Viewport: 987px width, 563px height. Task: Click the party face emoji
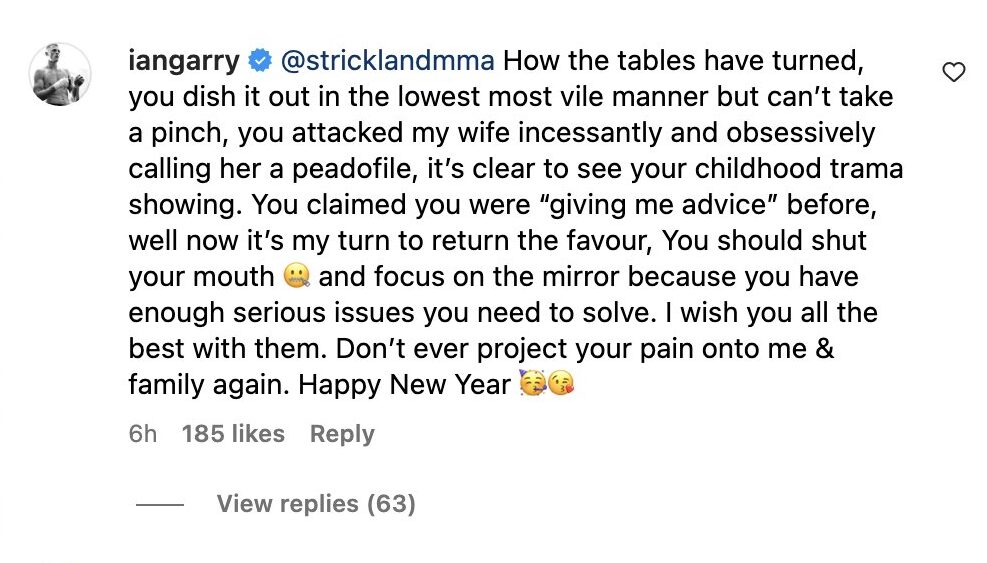coord(533,384)
